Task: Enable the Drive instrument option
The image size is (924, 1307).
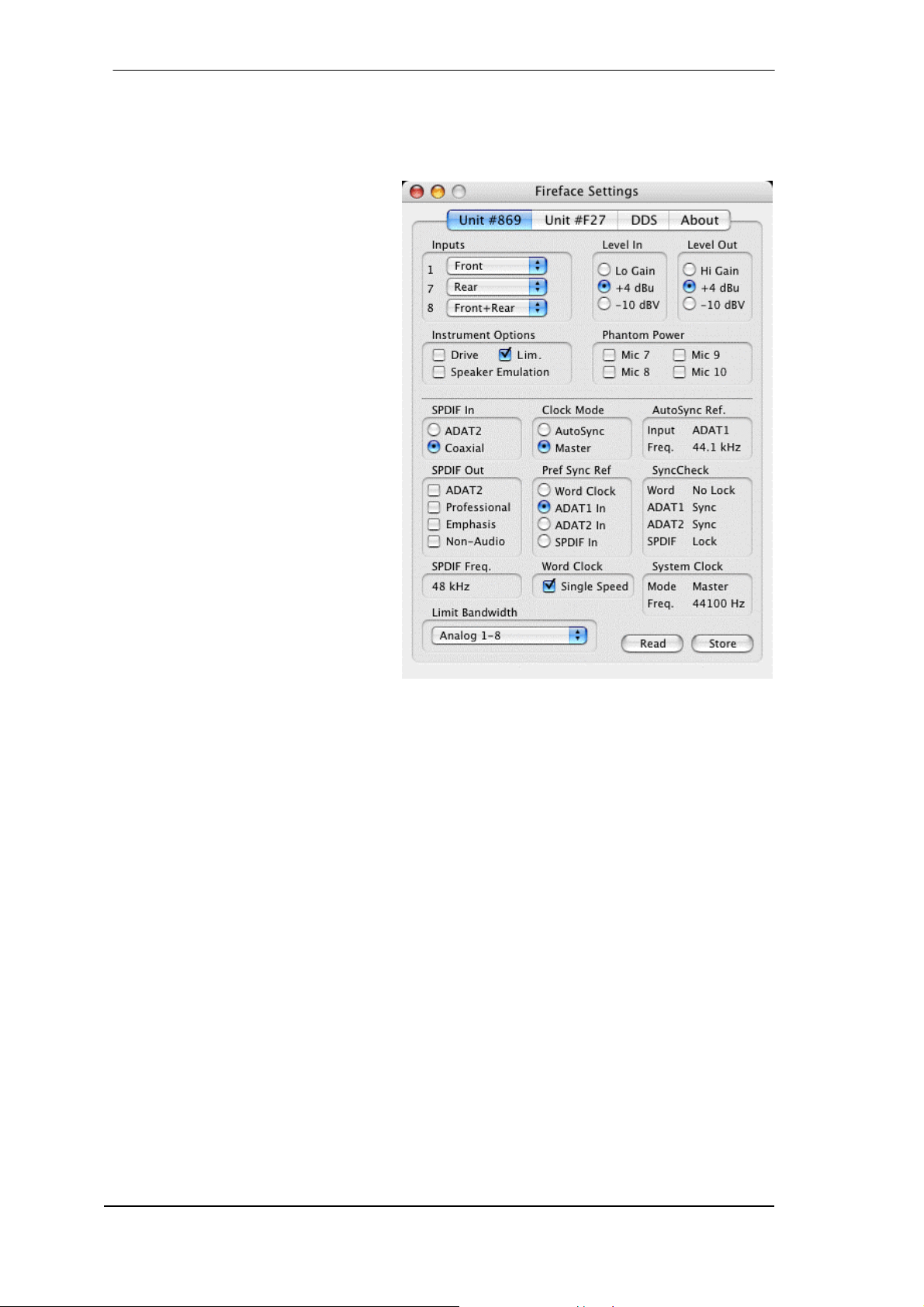Action: click(439, 355)
